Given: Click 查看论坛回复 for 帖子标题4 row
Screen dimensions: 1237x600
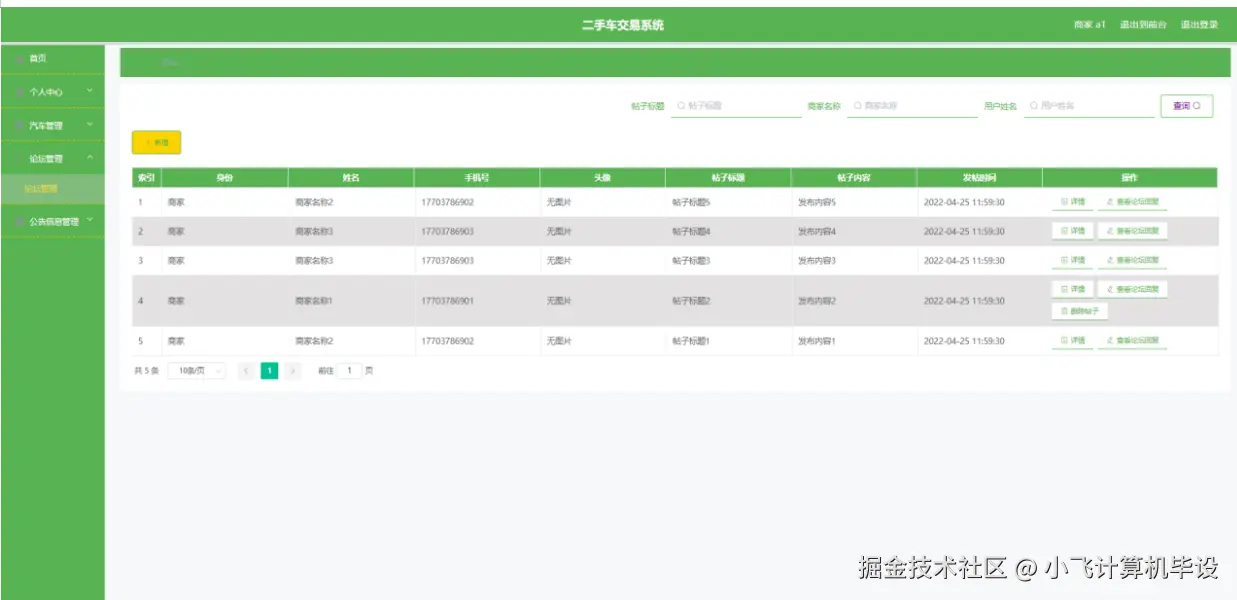Looking at the screenshot, I should [x=1132, y=231].
